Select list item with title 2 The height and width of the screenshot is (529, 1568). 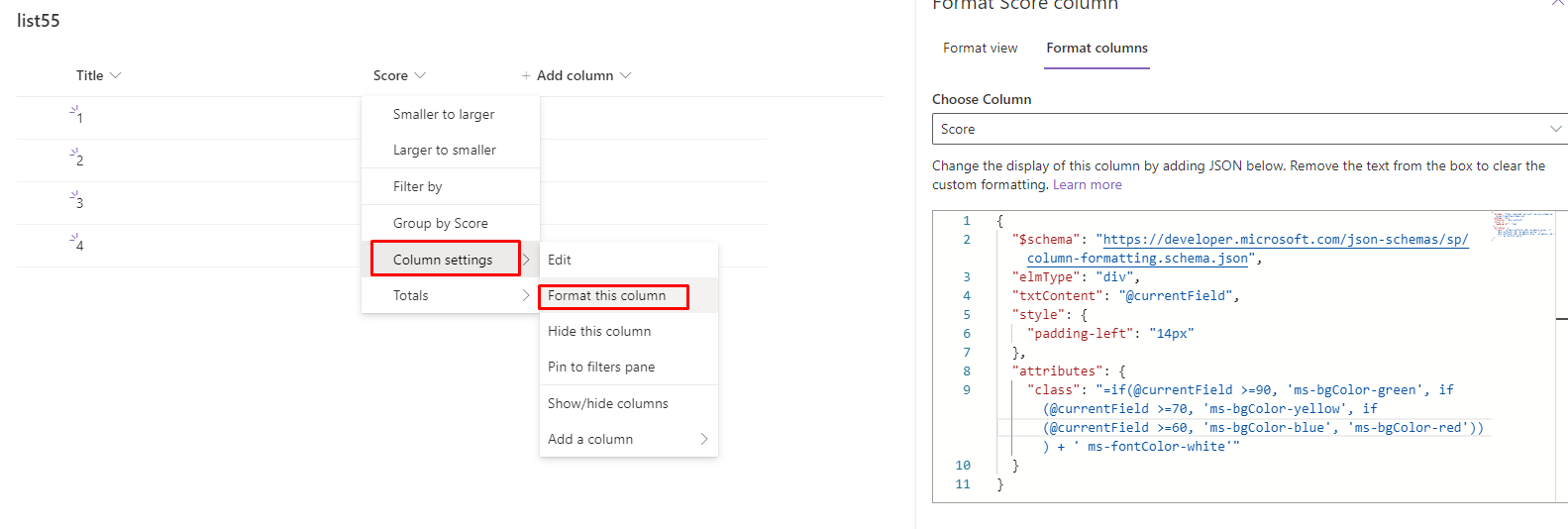coord(80,160)
